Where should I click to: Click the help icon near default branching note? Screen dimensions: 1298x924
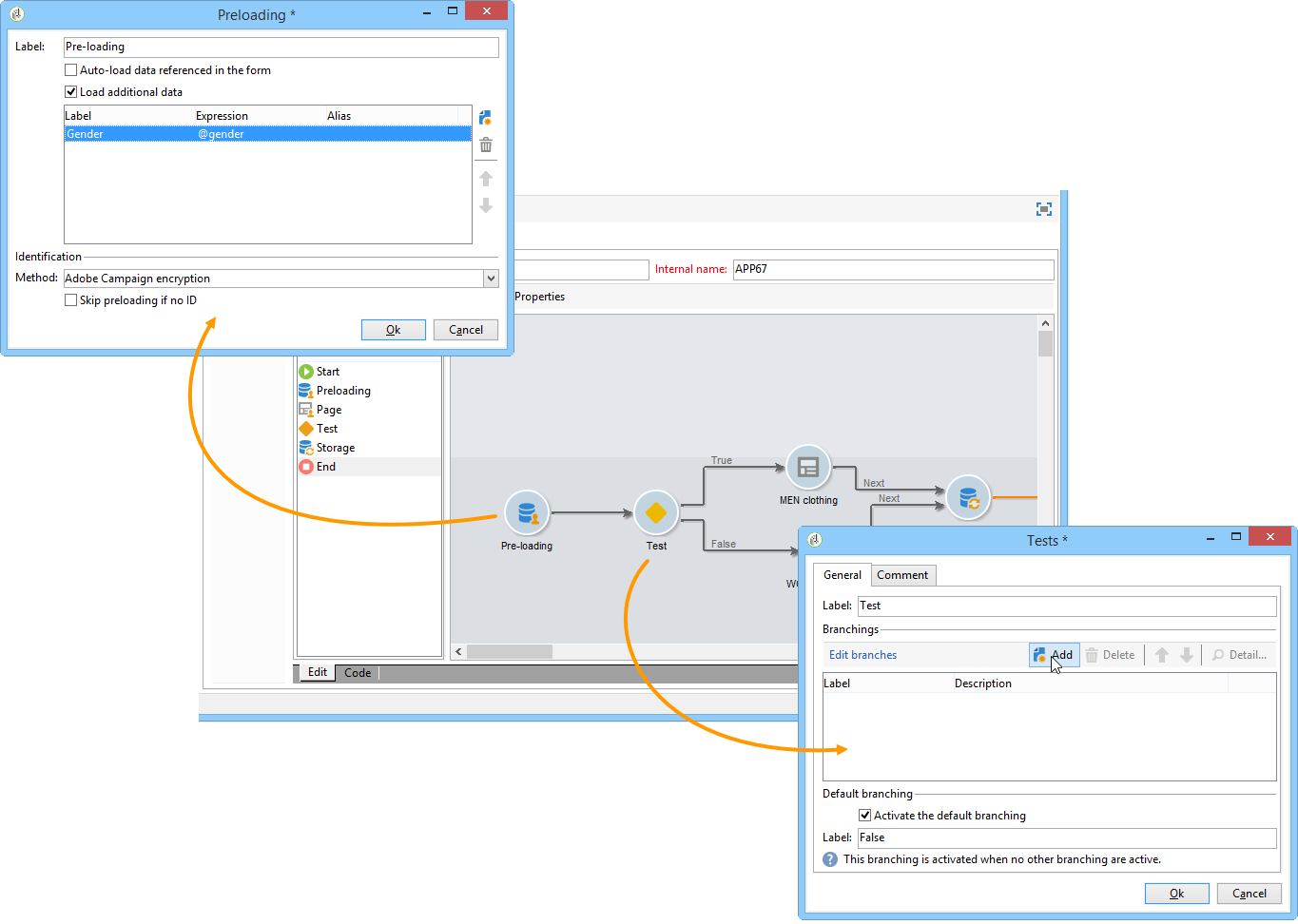pyautogui.click(x=830, y=859)
